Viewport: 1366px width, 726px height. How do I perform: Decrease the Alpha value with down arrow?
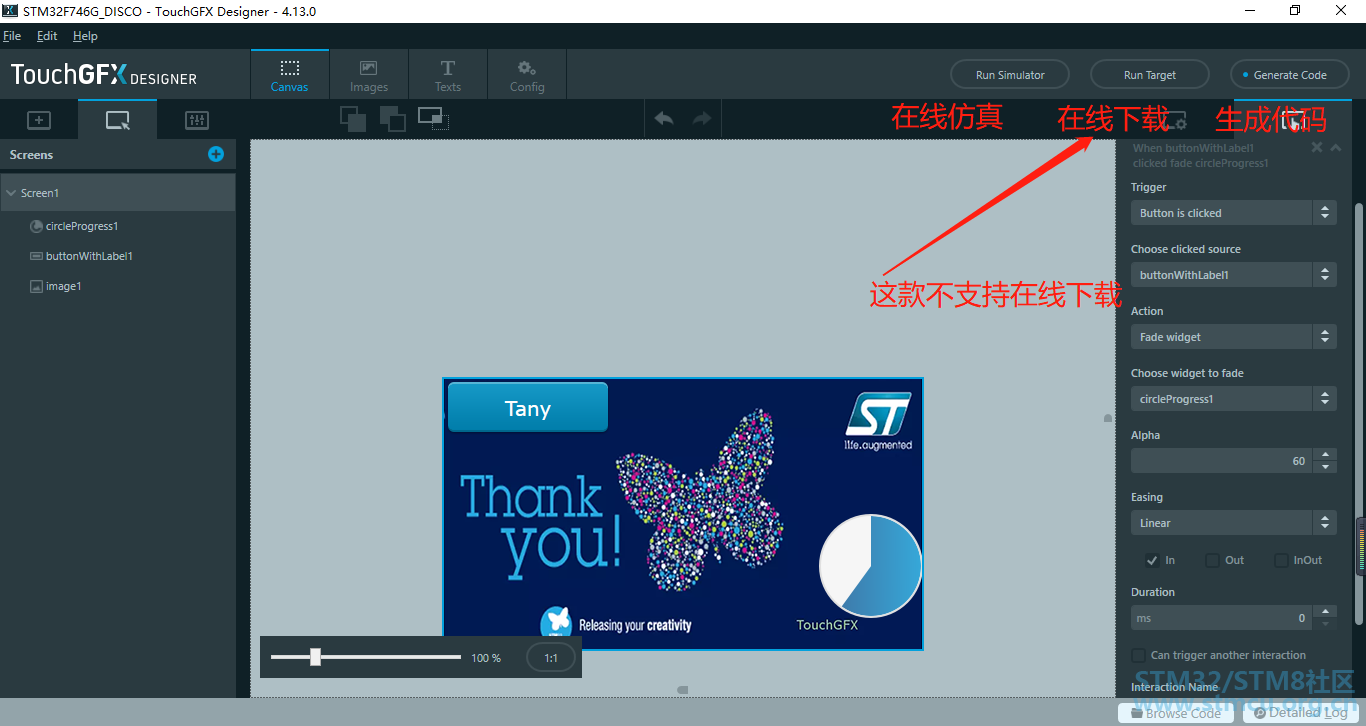(x=1325, y=467)
